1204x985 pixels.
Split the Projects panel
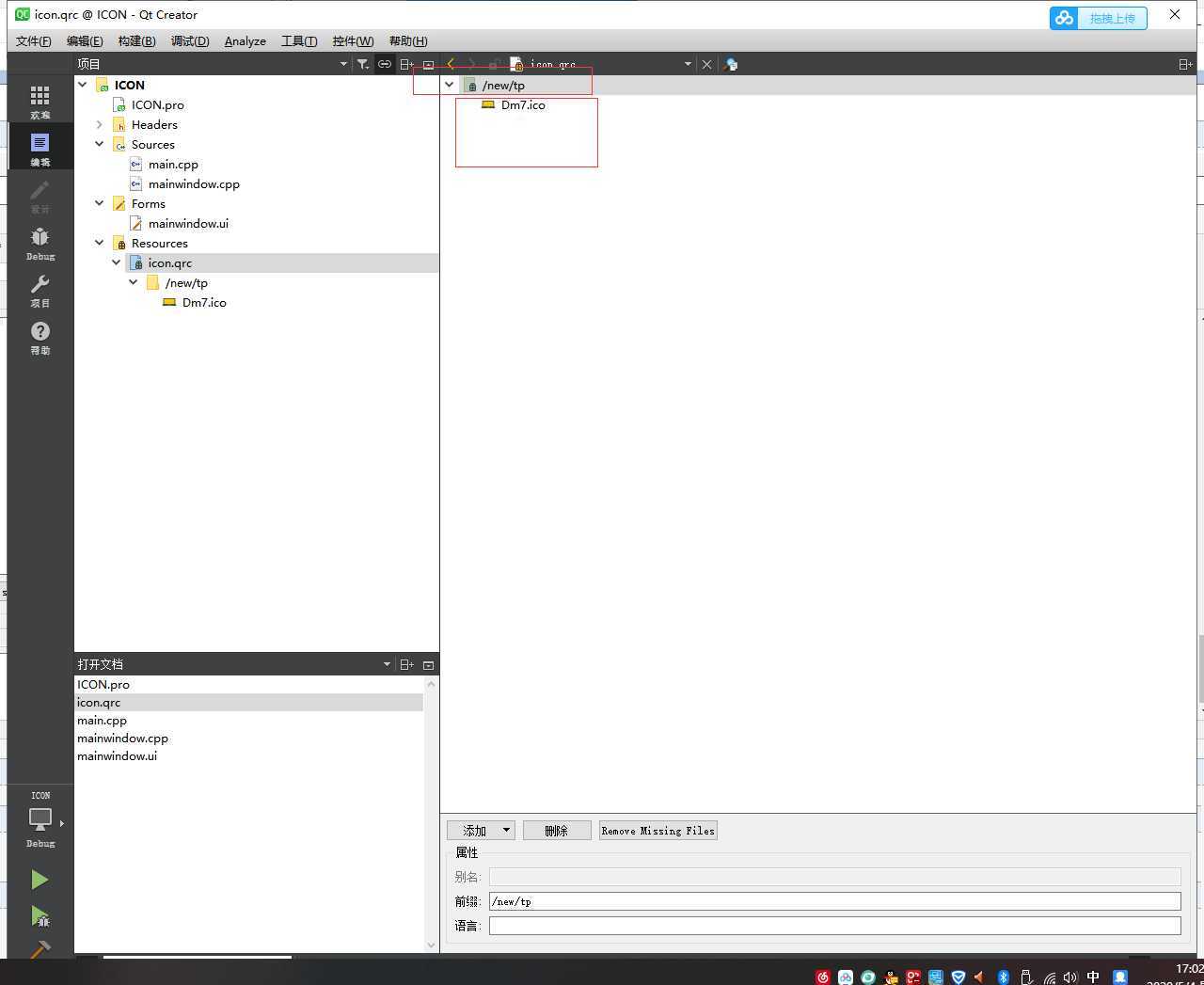point(406,64)
